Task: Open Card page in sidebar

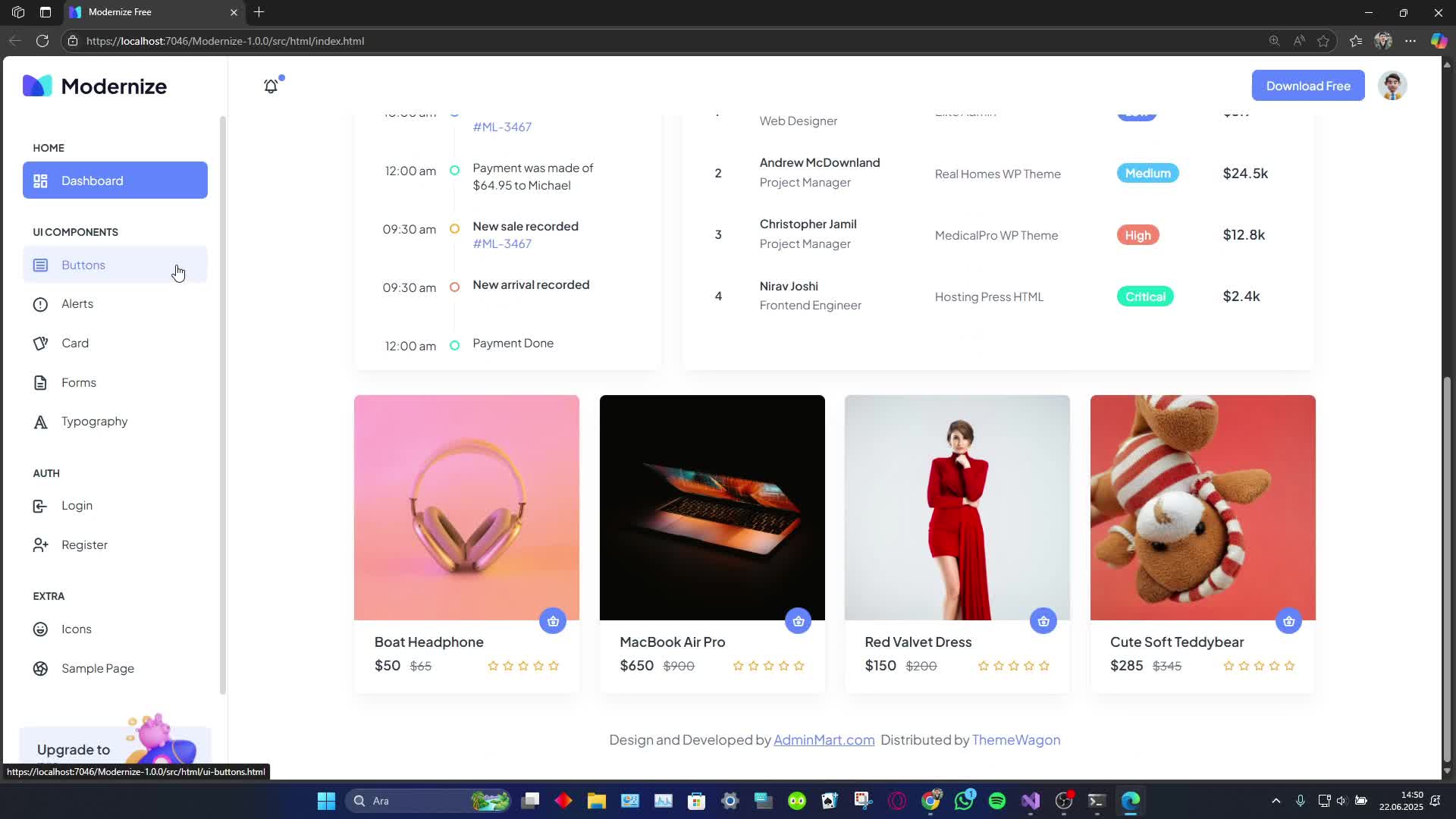Action: (x=115, y=344)
